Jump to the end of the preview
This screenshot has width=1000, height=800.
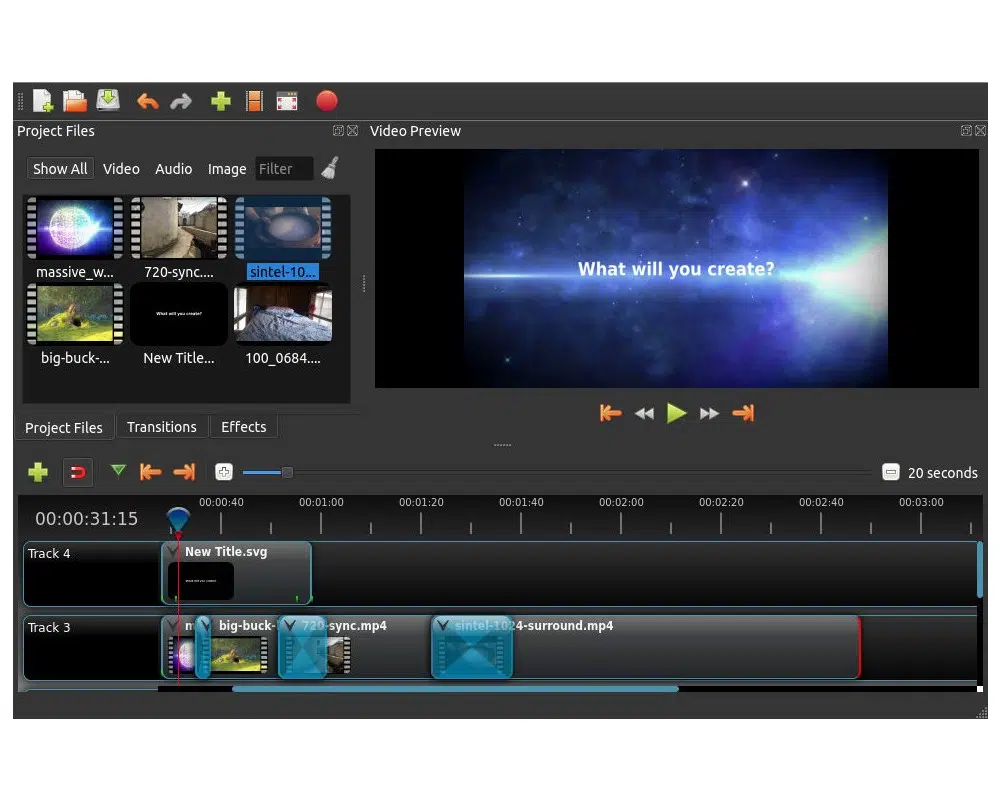click(x=742, y=413)
